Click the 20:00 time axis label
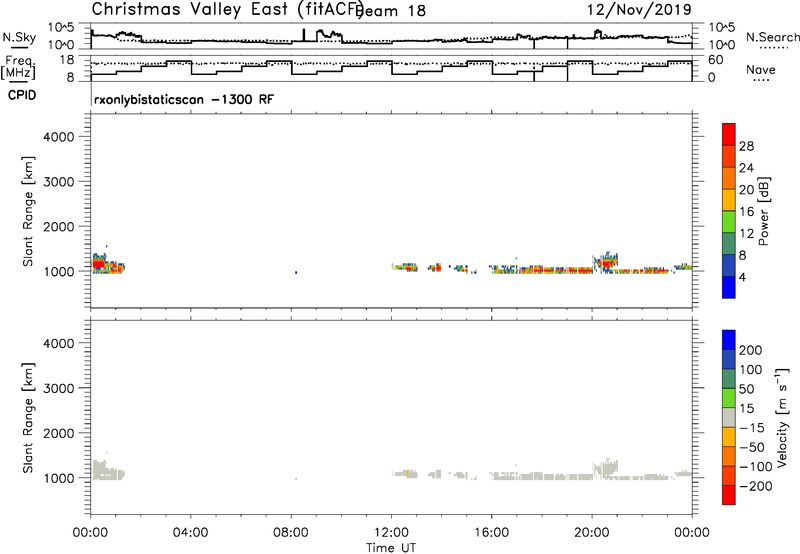The image size is (800, 554). point(592,533)
